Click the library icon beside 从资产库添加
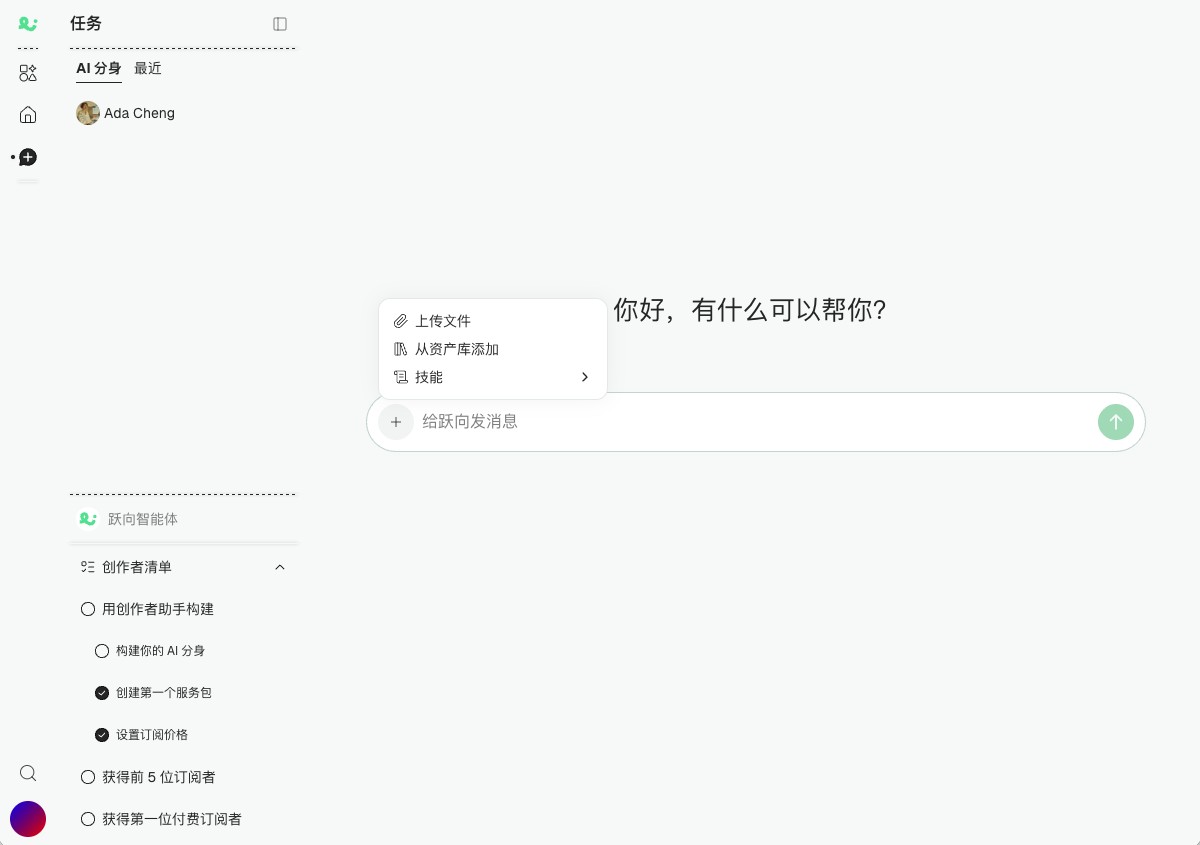 coord(400,349)
